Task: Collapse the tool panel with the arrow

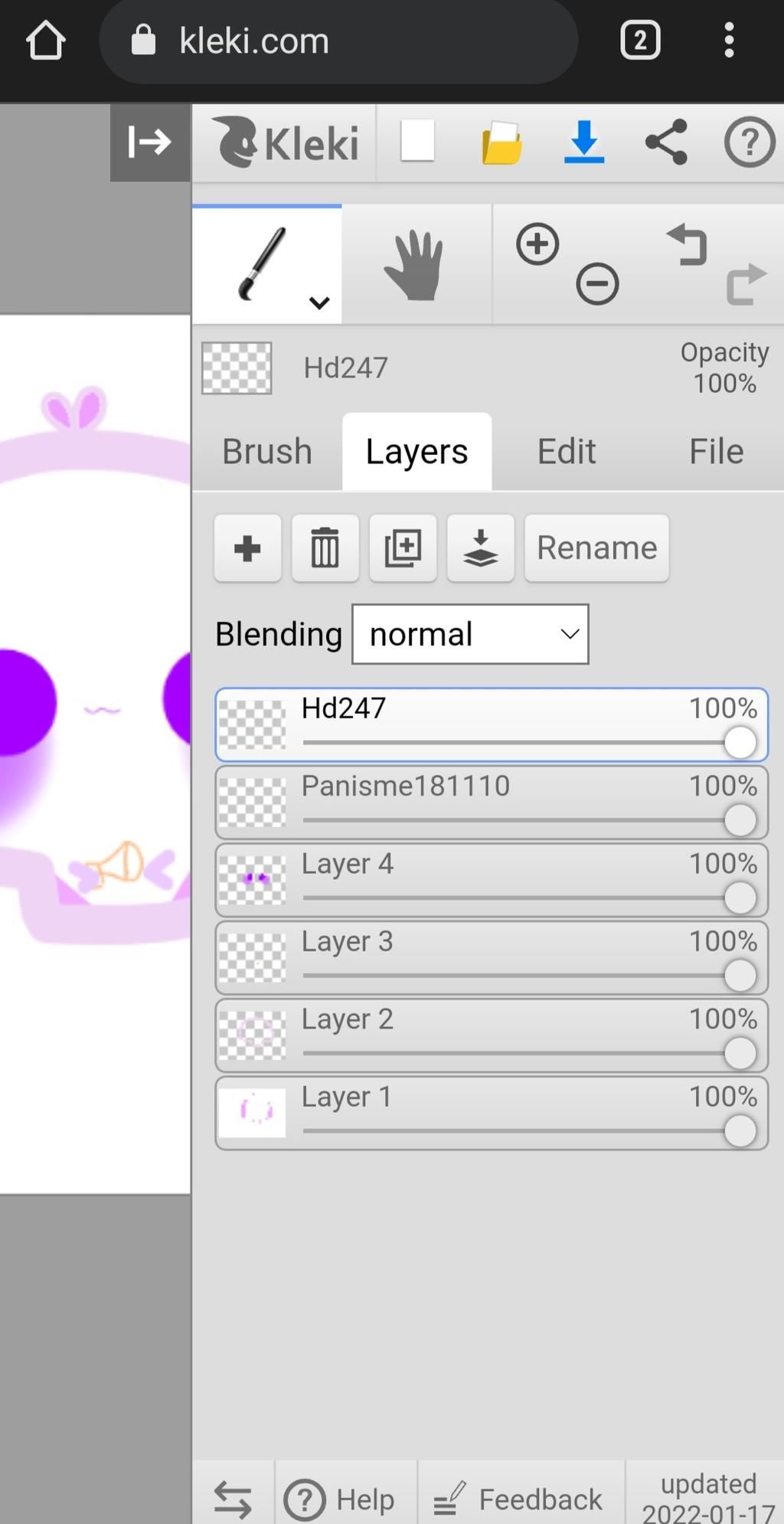Action: pos(149,142)
